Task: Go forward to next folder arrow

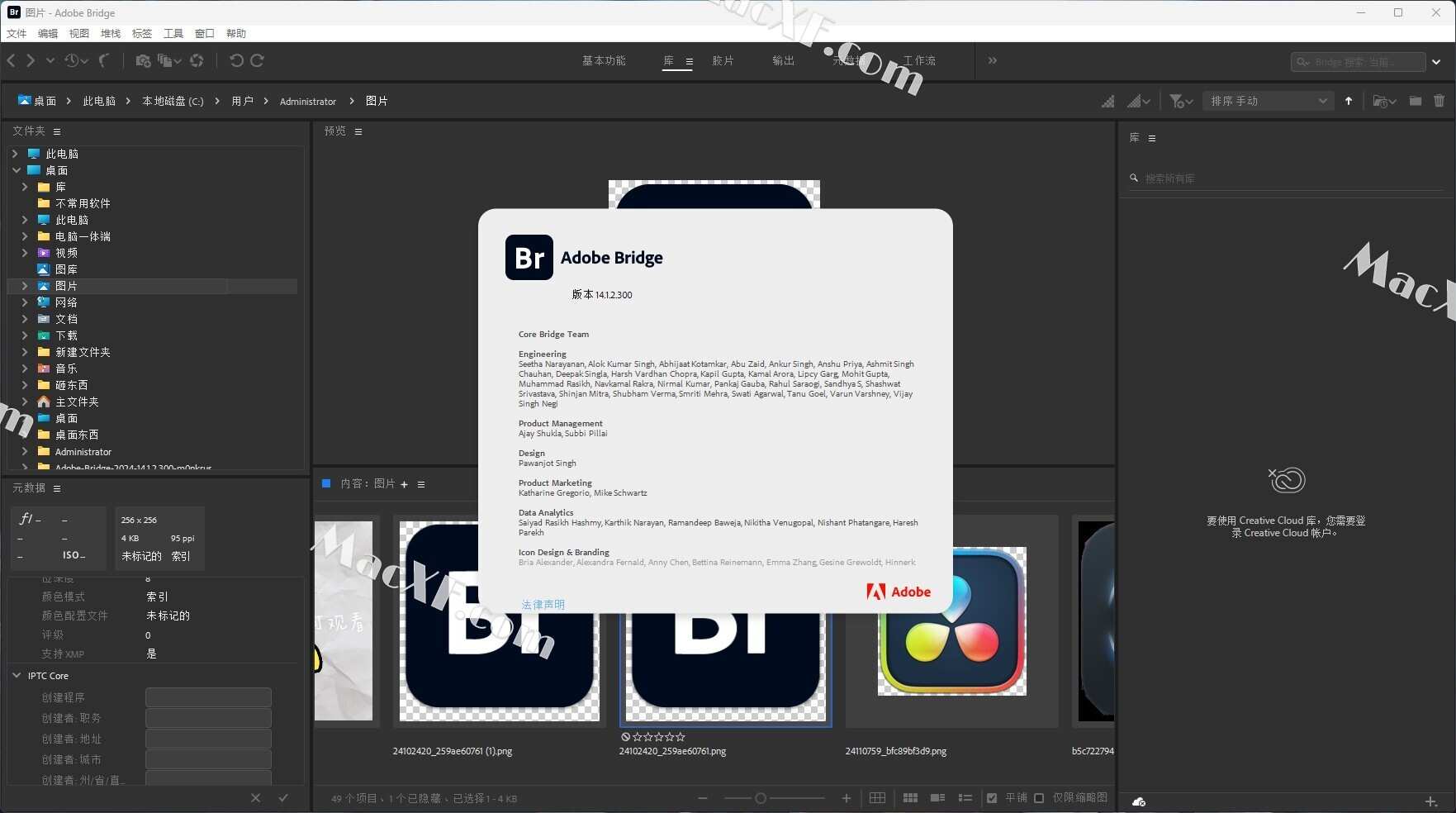Action: (x=31, y=60)
